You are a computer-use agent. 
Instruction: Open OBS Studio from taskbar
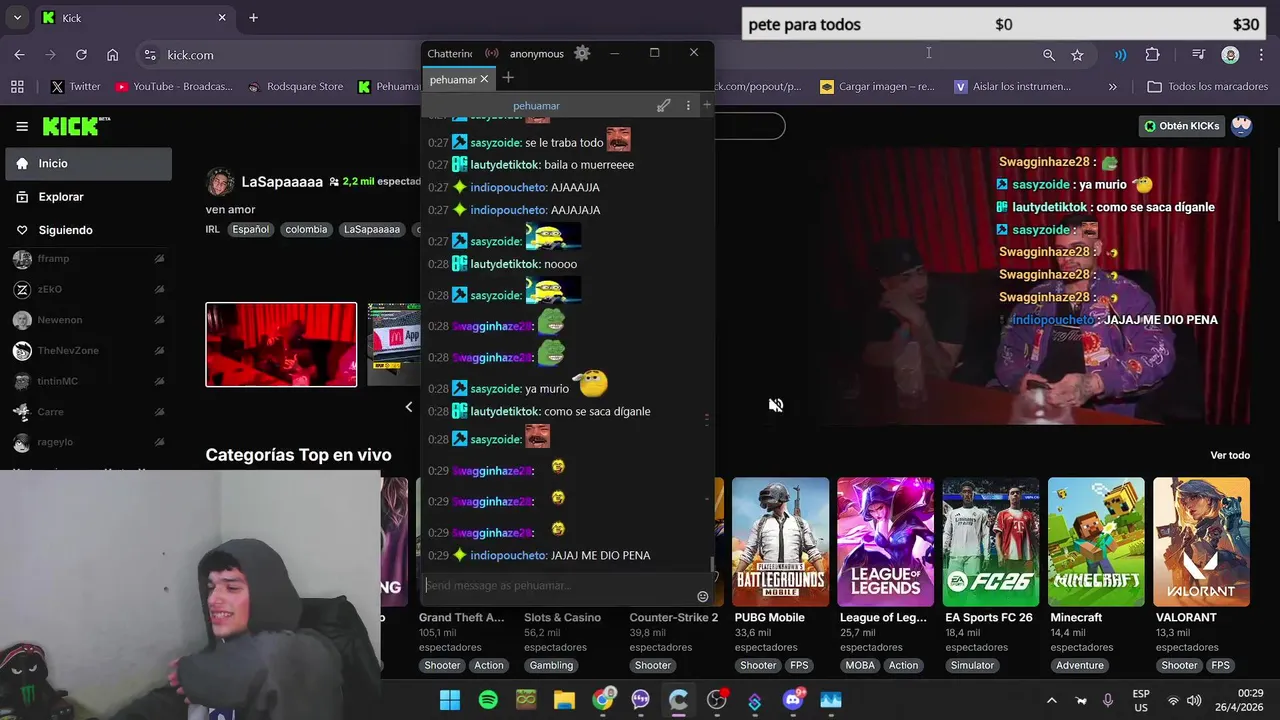[717, 700]
